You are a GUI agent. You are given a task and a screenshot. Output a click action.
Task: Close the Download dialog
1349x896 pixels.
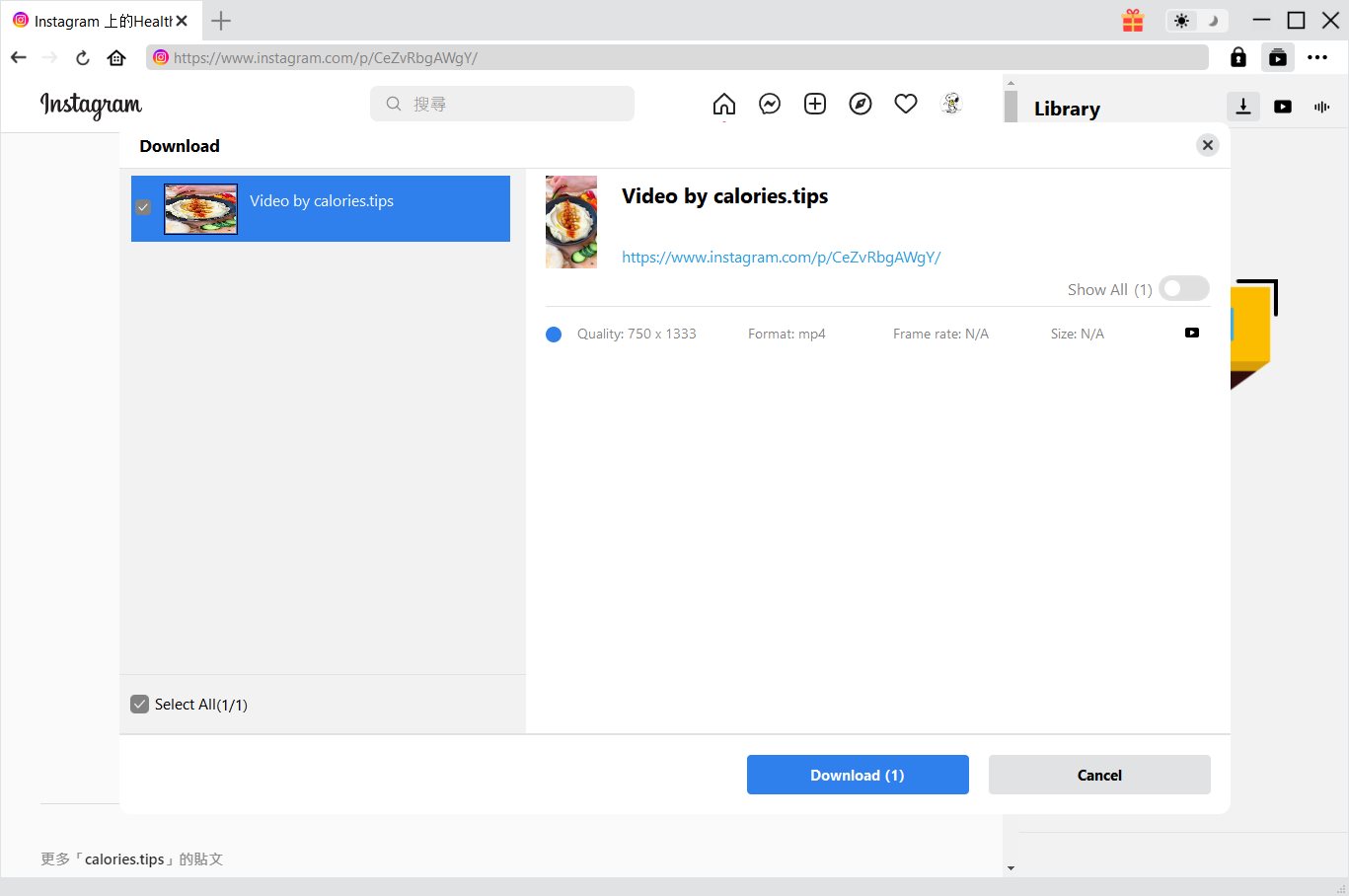coord(1207,145)
